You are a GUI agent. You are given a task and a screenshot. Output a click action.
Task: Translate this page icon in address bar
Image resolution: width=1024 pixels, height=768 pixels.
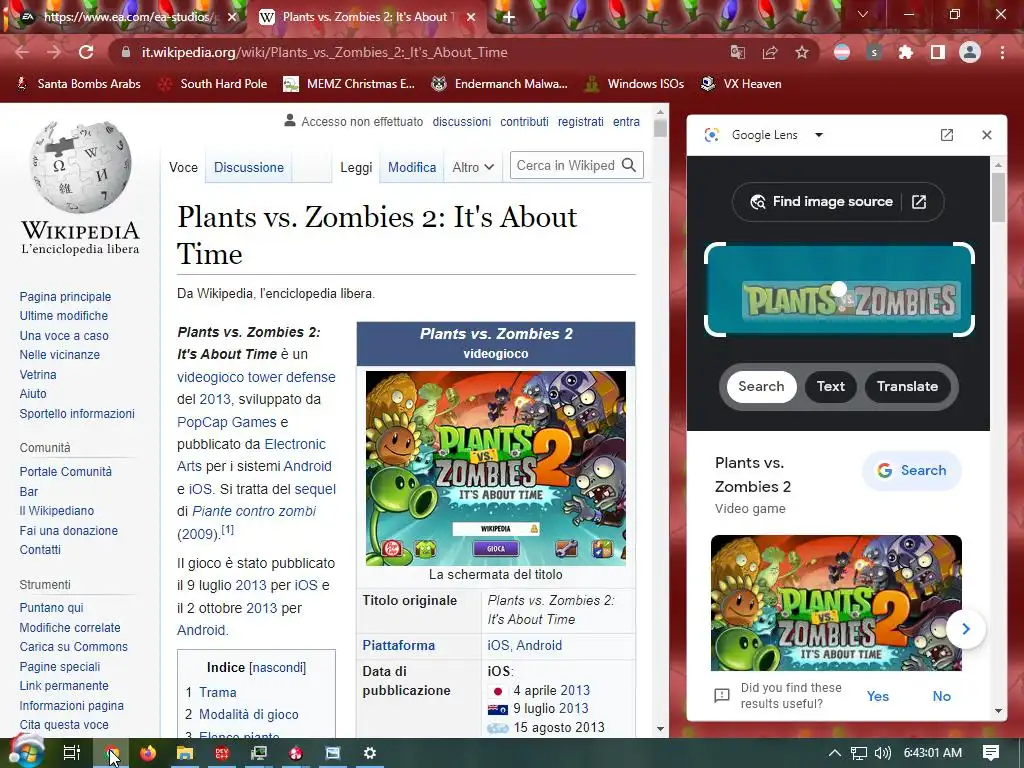(x=738, y=52)
